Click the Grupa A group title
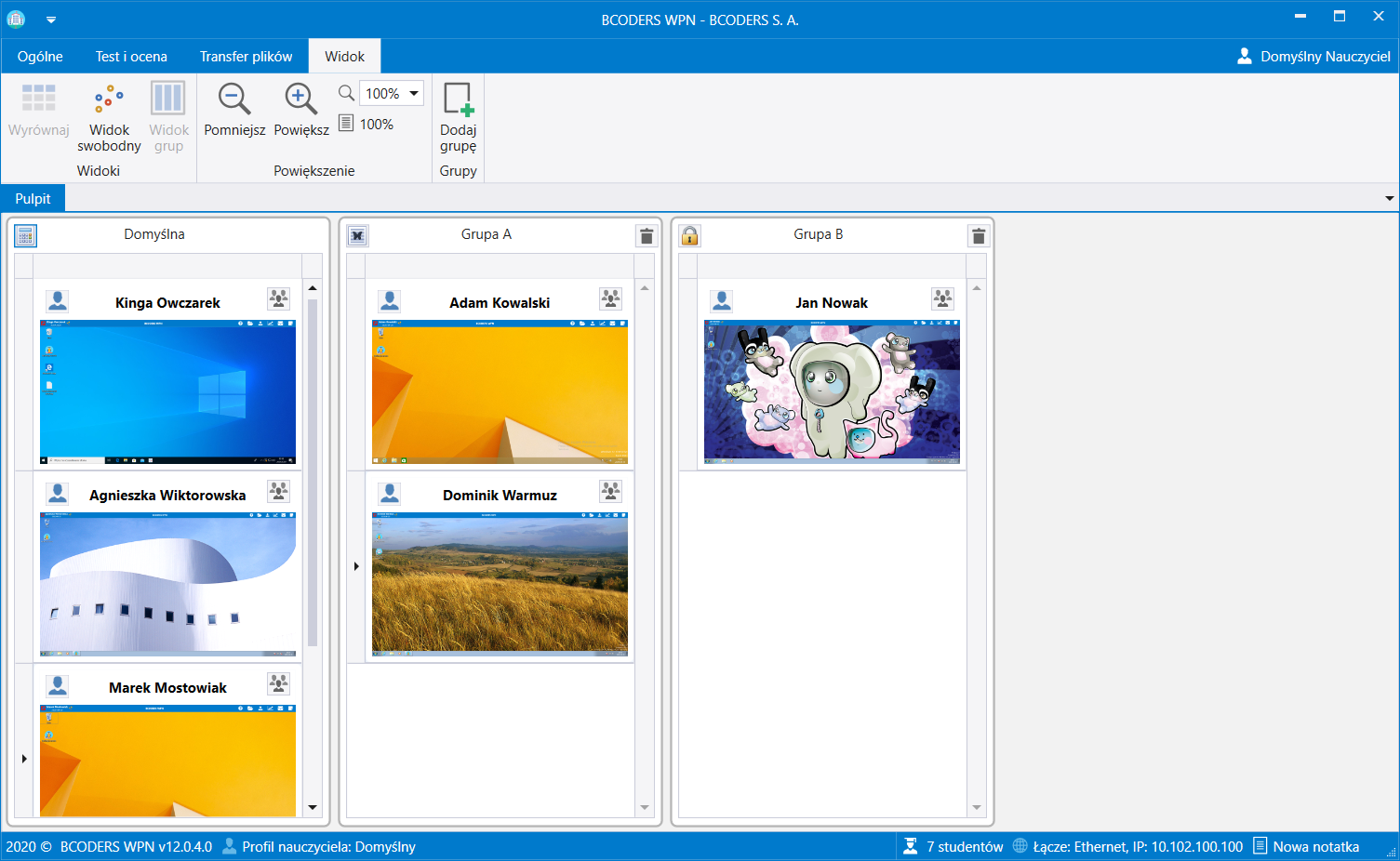This screenshot has width=1400, height=861. 487,234
